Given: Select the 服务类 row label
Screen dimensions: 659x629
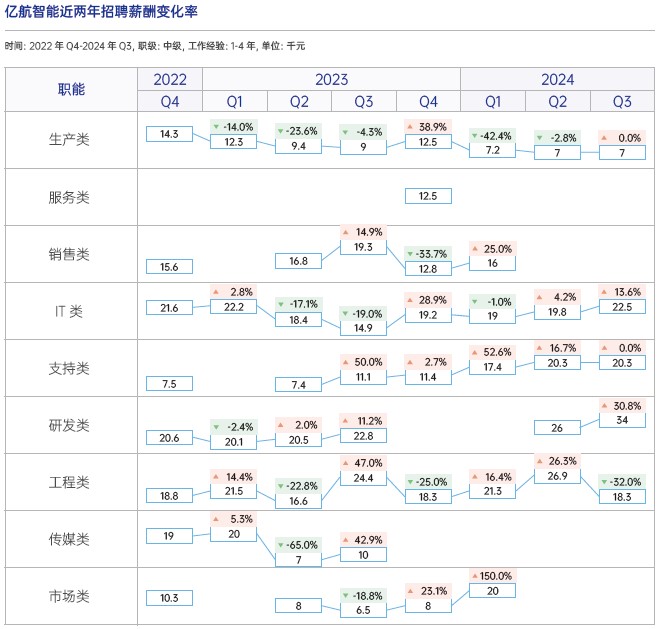Looking at the screenshot, I should click(x=70, y=197).
